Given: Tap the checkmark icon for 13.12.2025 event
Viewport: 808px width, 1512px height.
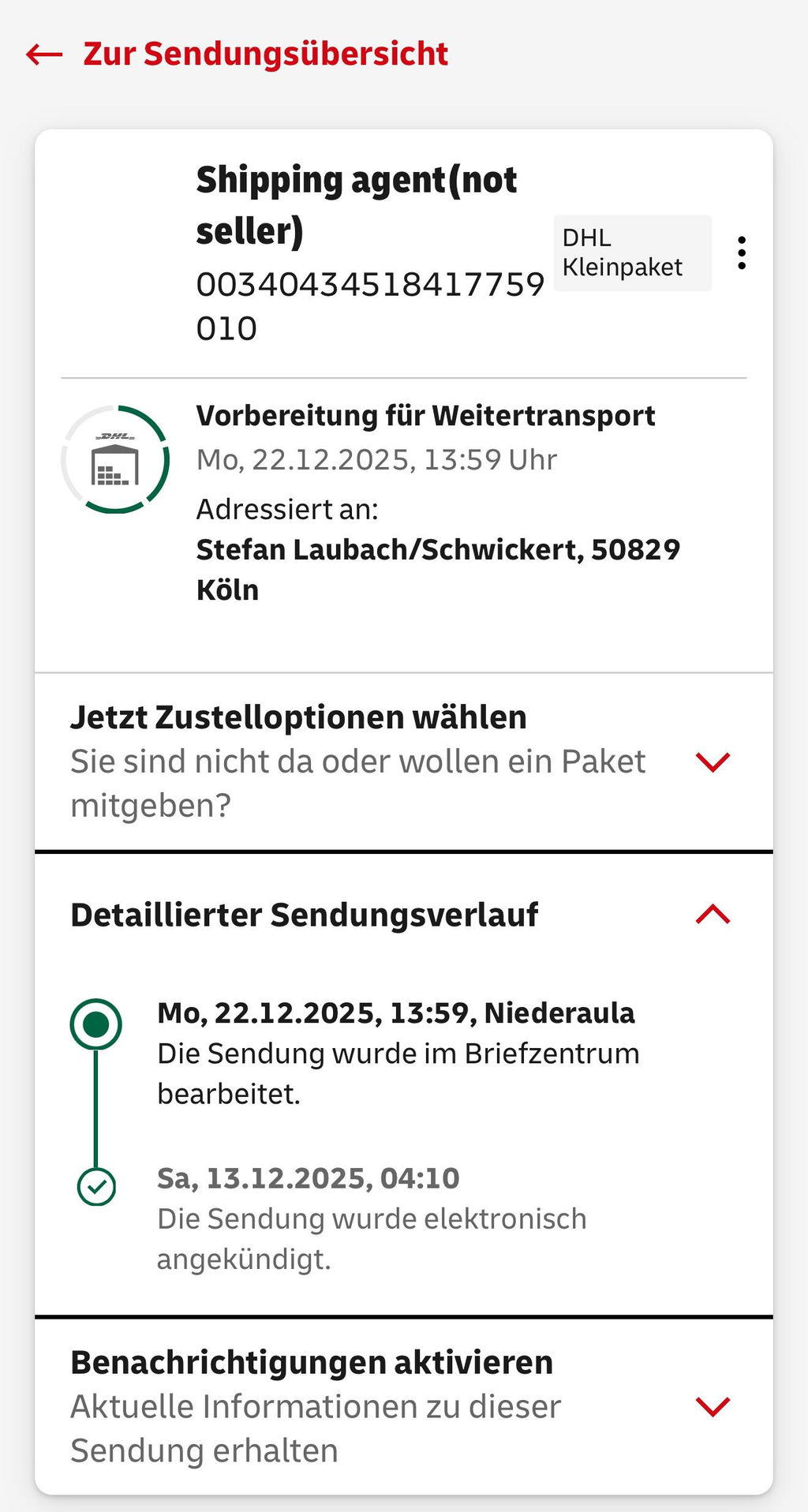Looking at the screenshot, I should [x=96, y=1186].
